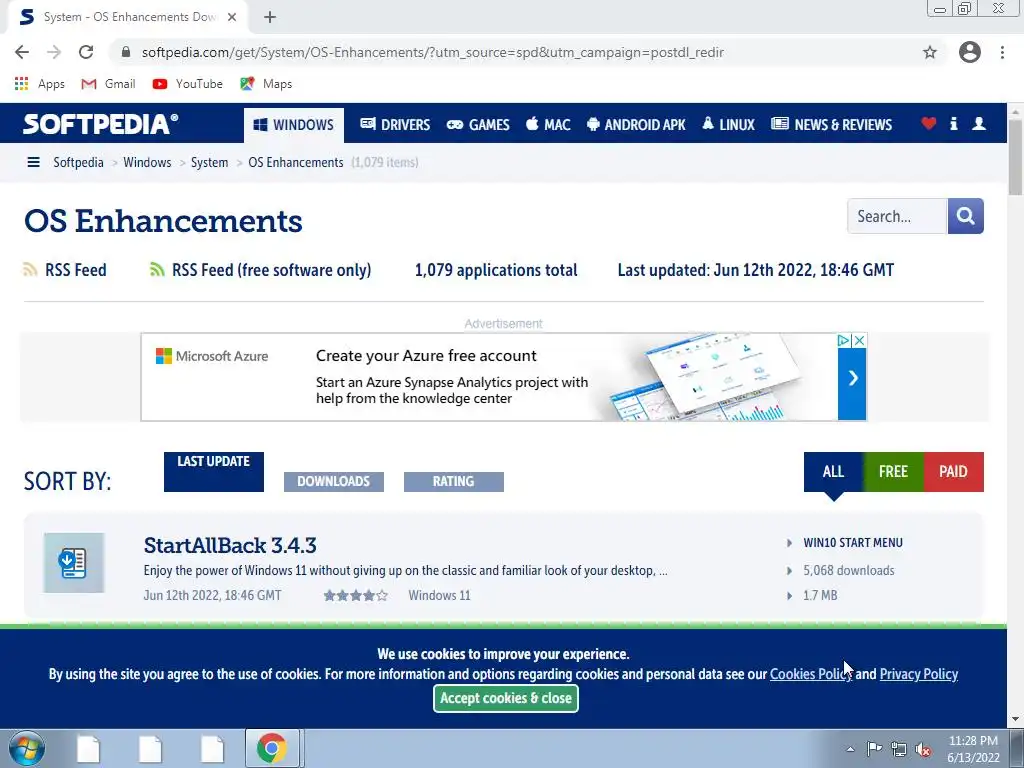This screenshot has width=1024, height=768.
Task: Click the Action Center flag tray icon
Action: coord(874,748)
